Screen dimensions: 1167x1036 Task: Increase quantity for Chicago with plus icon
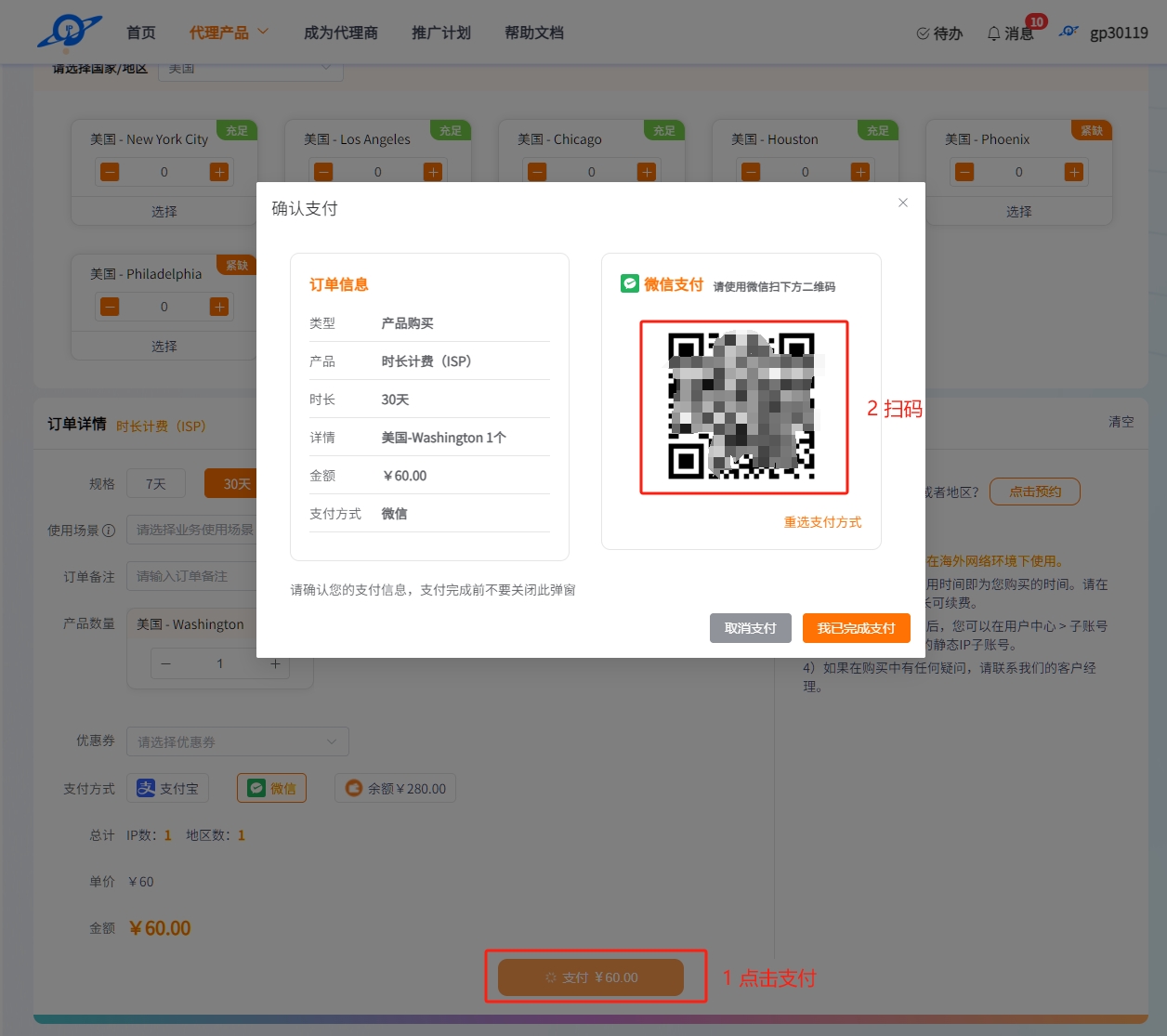click(x=647, y=172)
